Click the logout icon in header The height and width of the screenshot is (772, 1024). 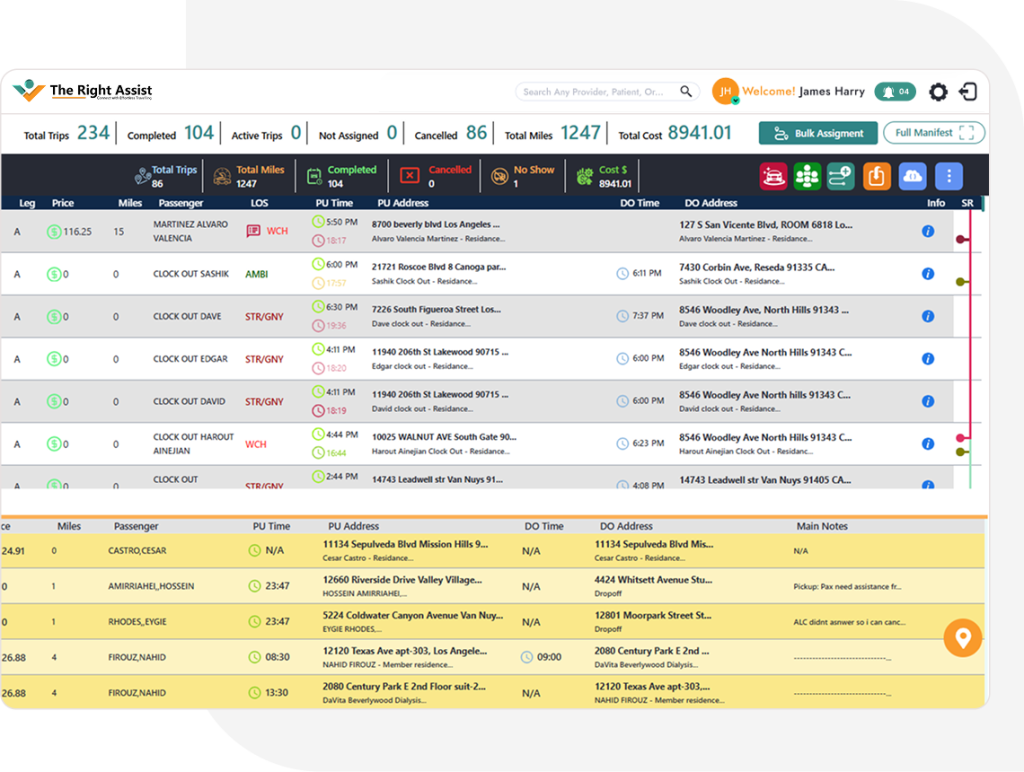coord(968,92)
